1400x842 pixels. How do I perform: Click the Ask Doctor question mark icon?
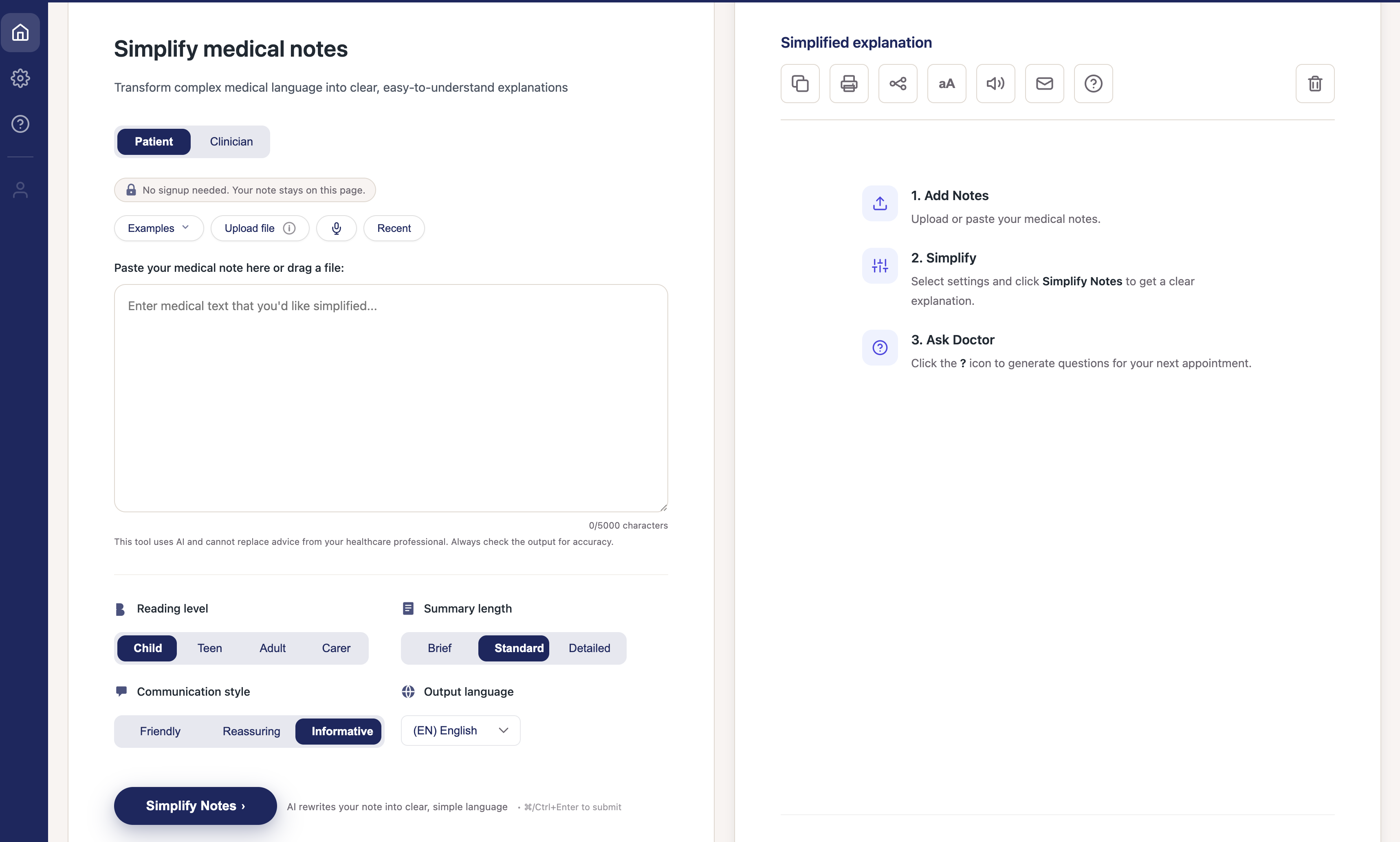tap(1092, 84)
